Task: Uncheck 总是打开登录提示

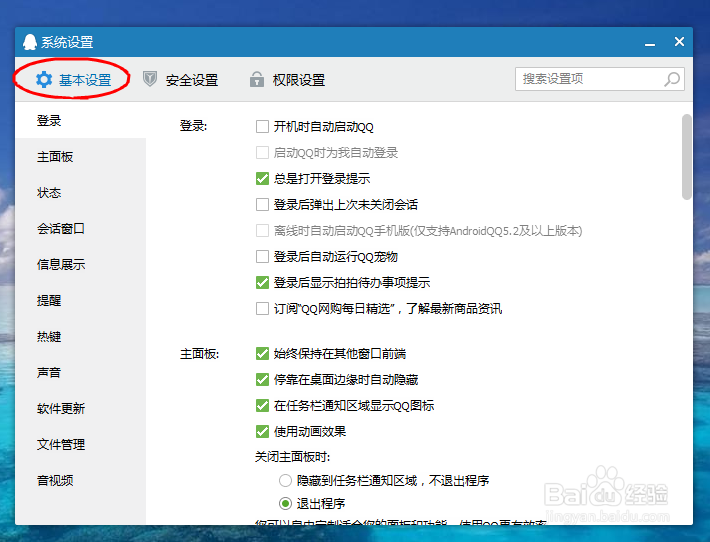Action: [x=262, y=178]
